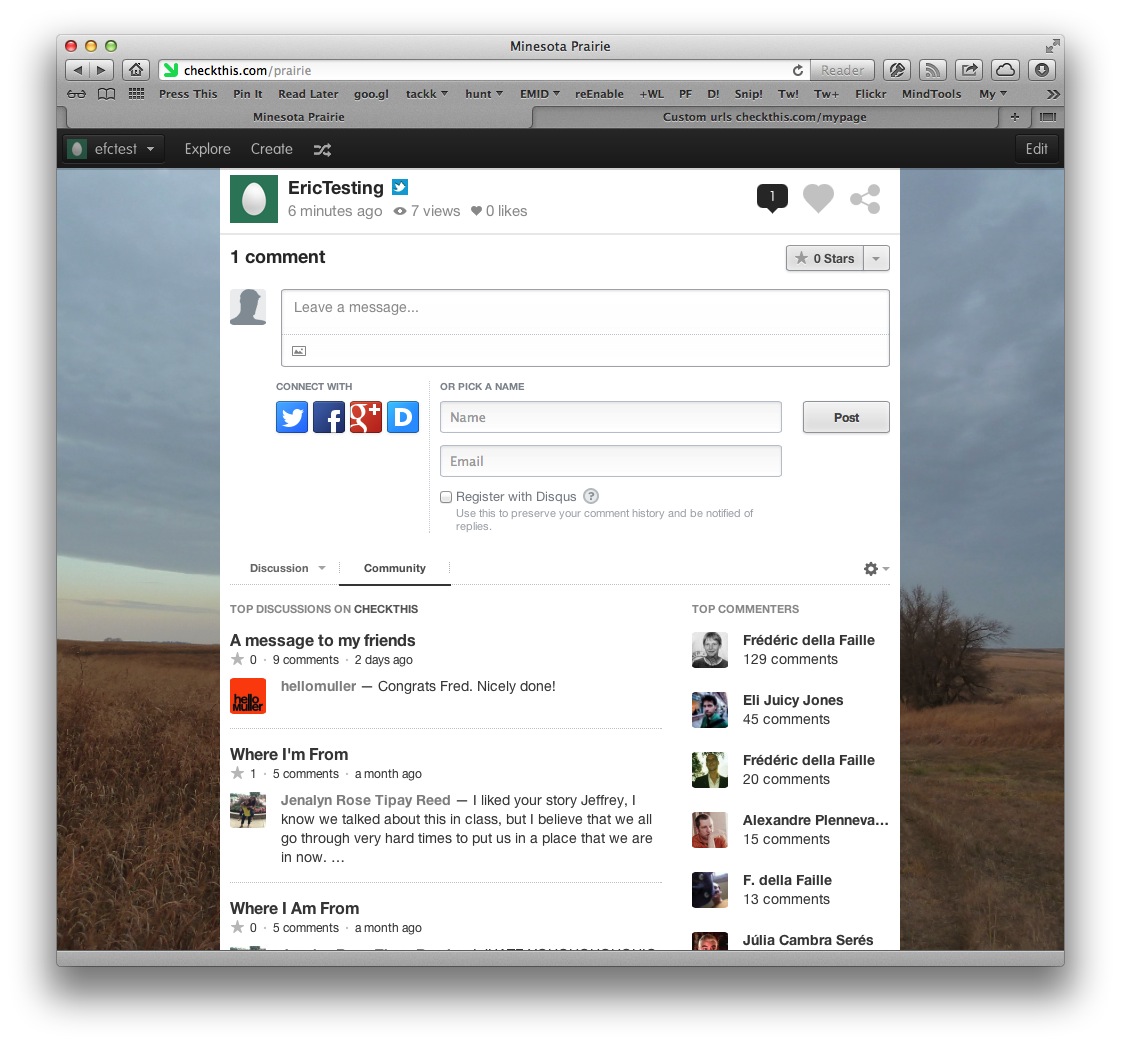Image resolution: width=1121 pixels, height=1045 pixels.
Task: Switch to the Community tab
Action: click(x=395, y=568)
